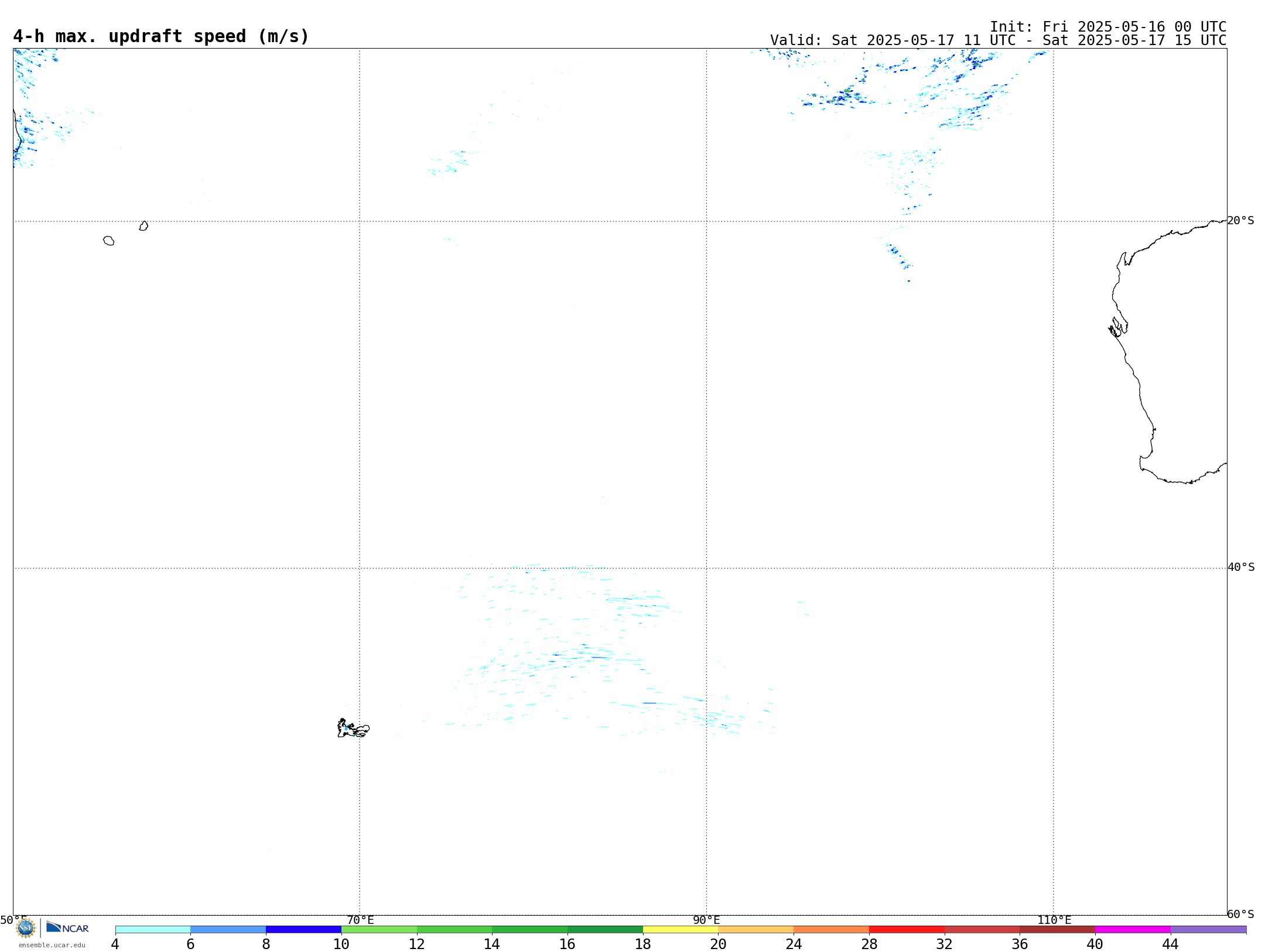Click the colorbar tick label 44
This screenshot has width=1265, height=952.
tap(1171, 944)
